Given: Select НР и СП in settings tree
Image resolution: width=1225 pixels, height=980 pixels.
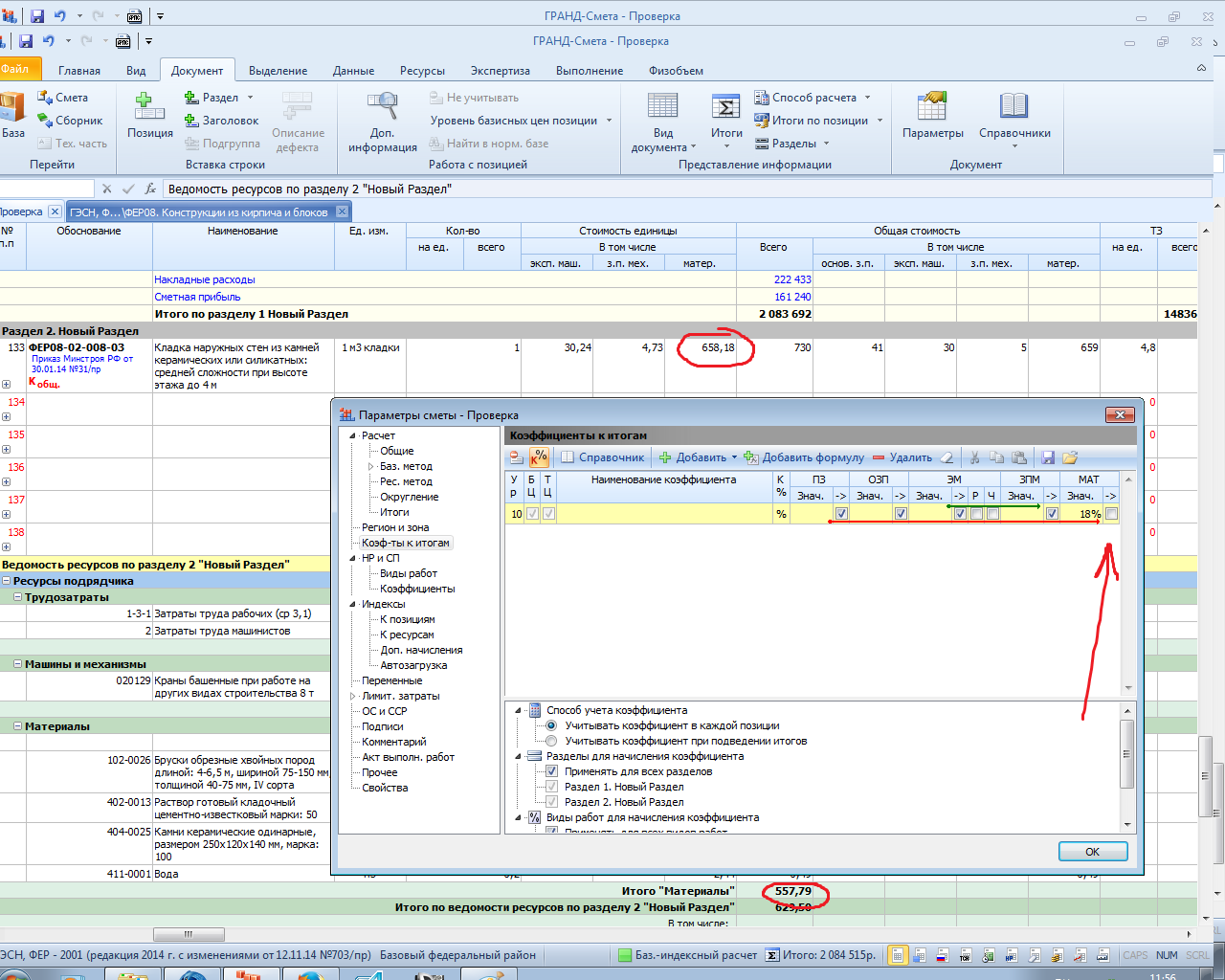Looking at the screenshot, I should tap(380, 558).
